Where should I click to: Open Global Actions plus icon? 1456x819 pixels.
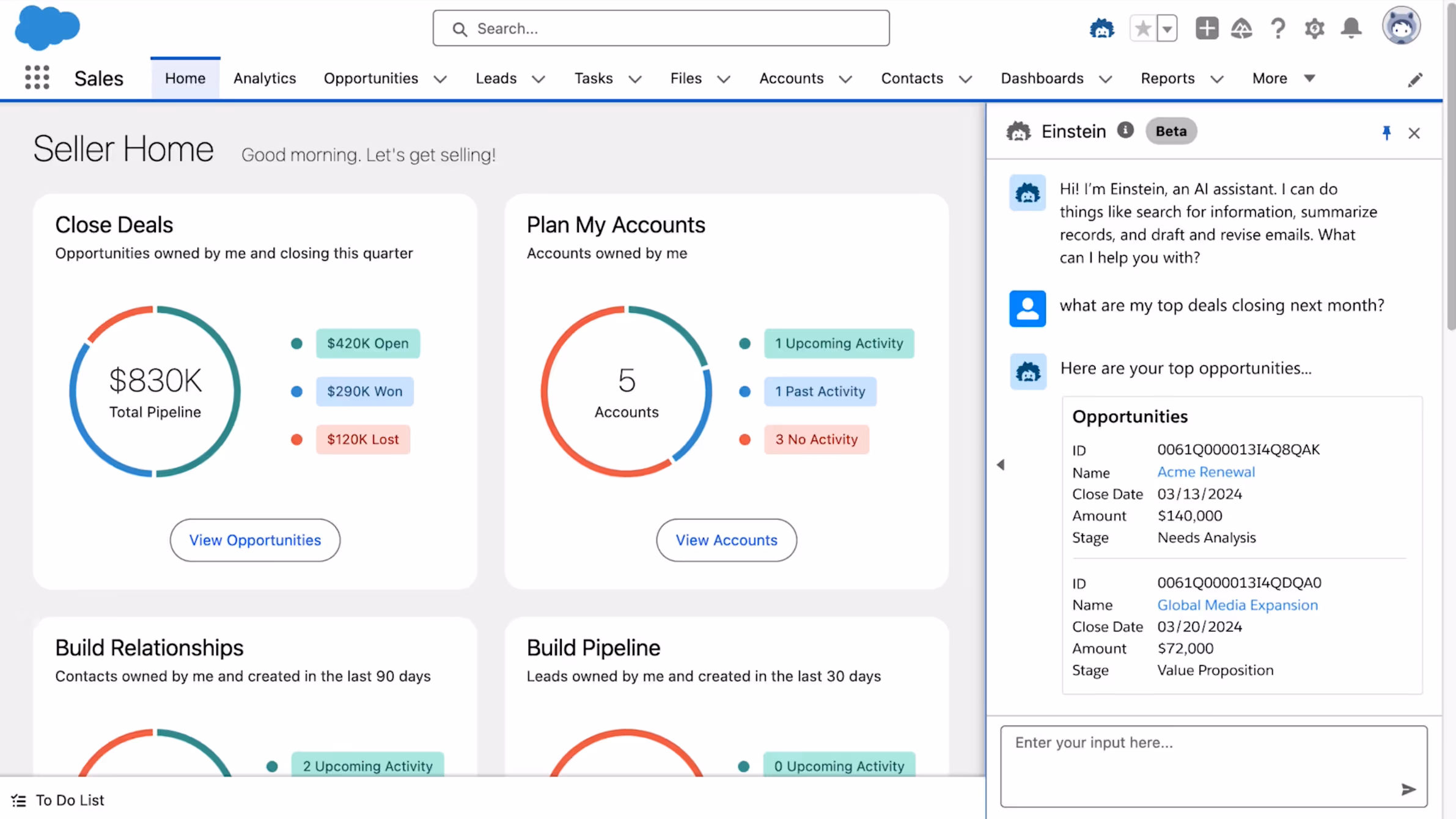pyautogui.click(x=1207, y=28)
